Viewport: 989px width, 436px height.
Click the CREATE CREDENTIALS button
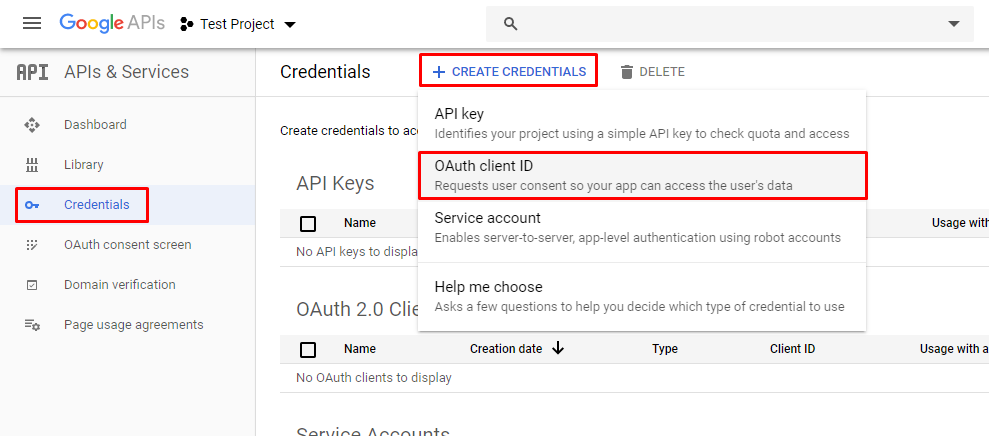pyautogui.click(x=509, y=72)
